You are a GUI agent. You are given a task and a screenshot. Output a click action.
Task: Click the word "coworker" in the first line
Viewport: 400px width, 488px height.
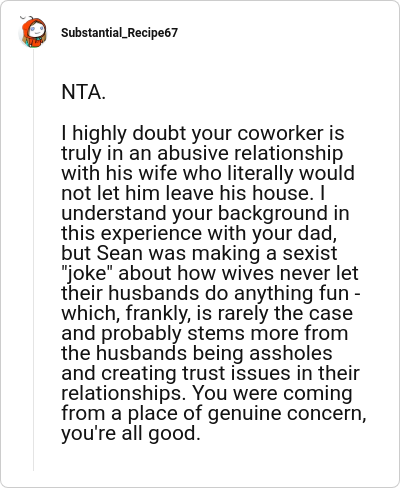pos(280,133)
